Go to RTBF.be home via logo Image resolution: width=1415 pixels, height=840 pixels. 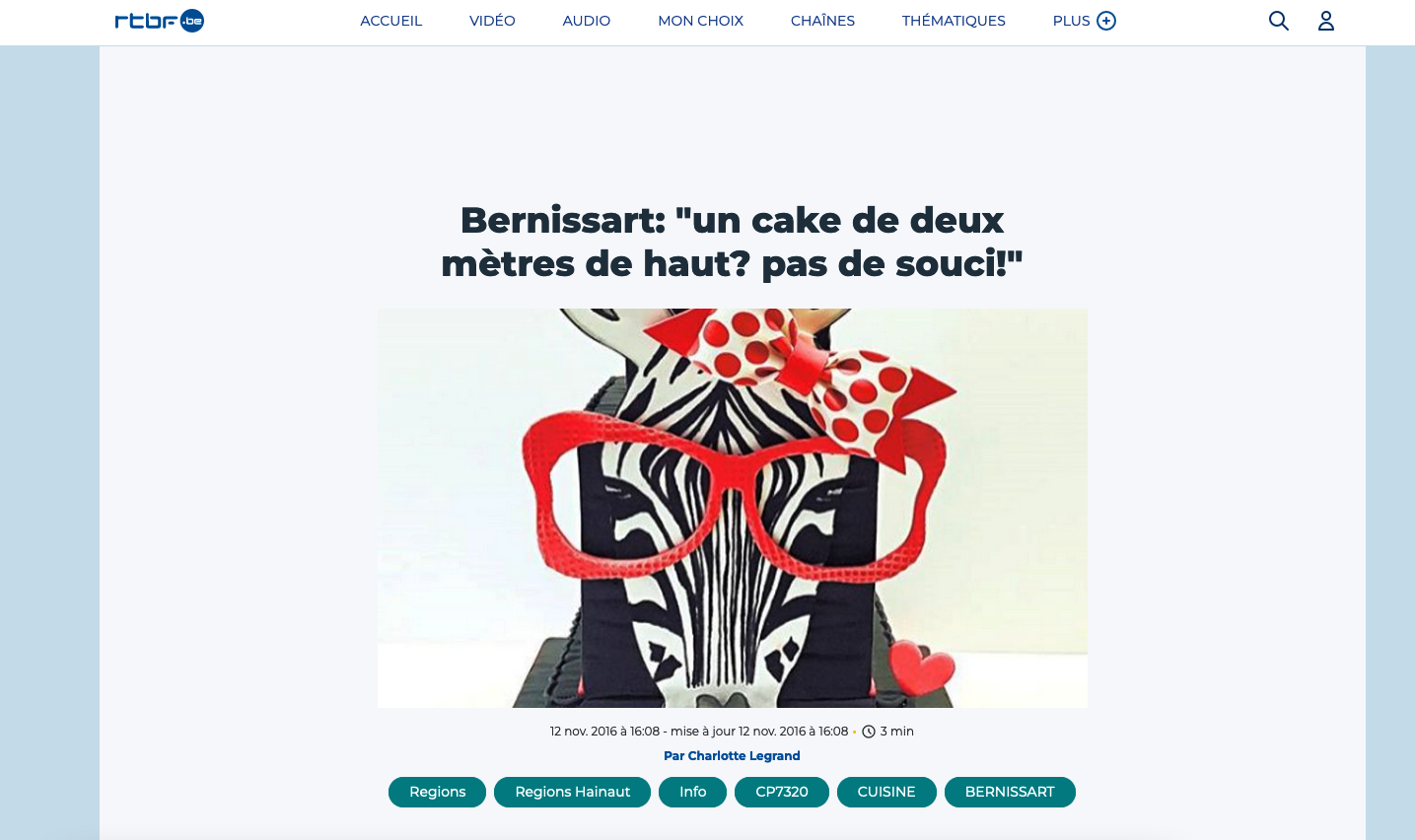coord(160,21)
